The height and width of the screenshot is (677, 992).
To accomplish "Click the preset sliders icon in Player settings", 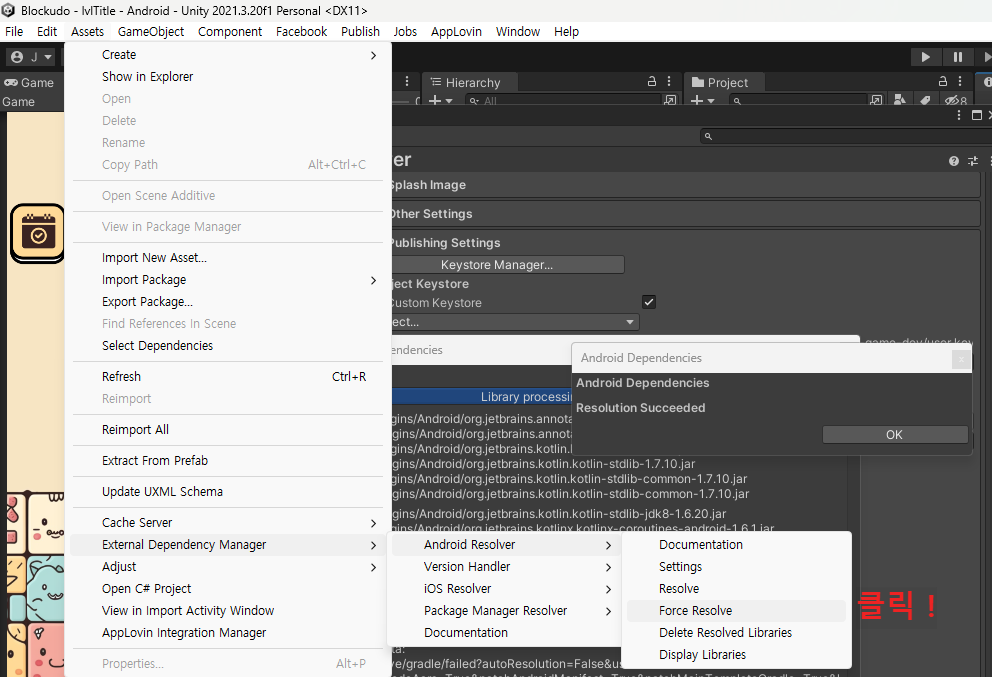I will 973,161.
